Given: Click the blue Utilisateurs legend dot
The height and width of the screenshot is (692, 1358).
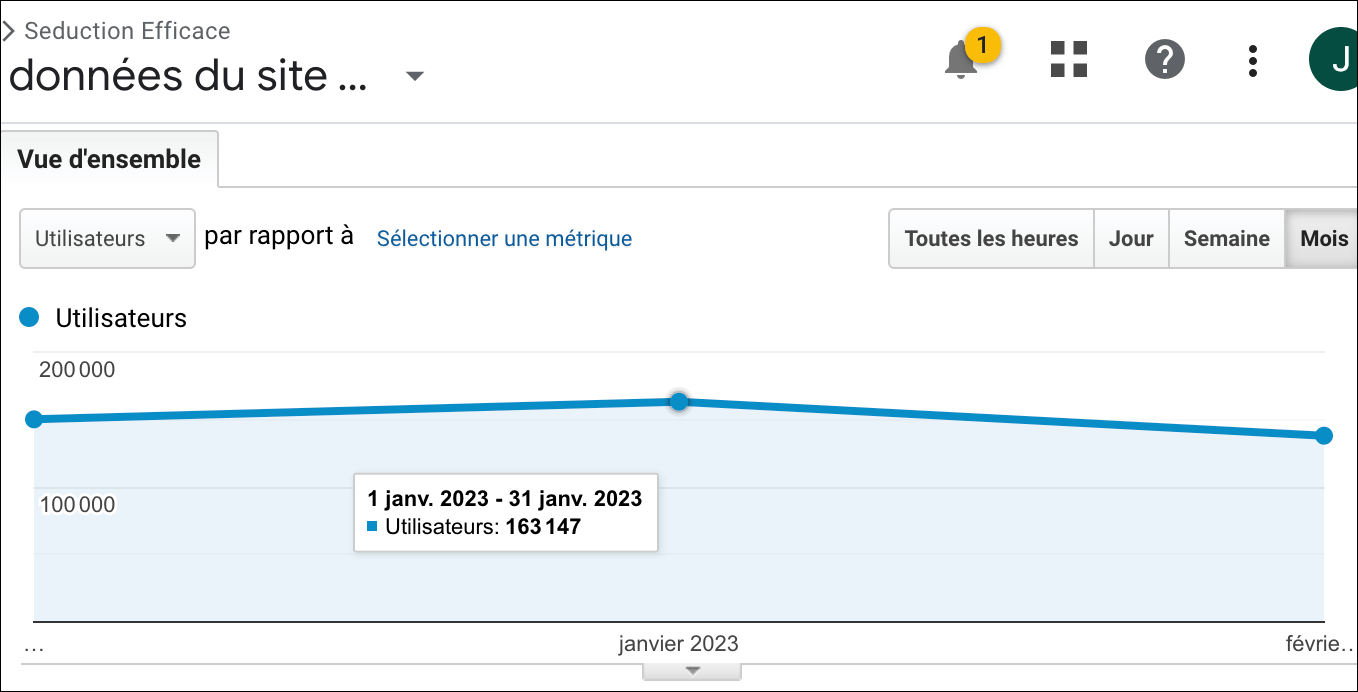Looking at the screenshot, I should pyautogui.click(x=29, y=318).
